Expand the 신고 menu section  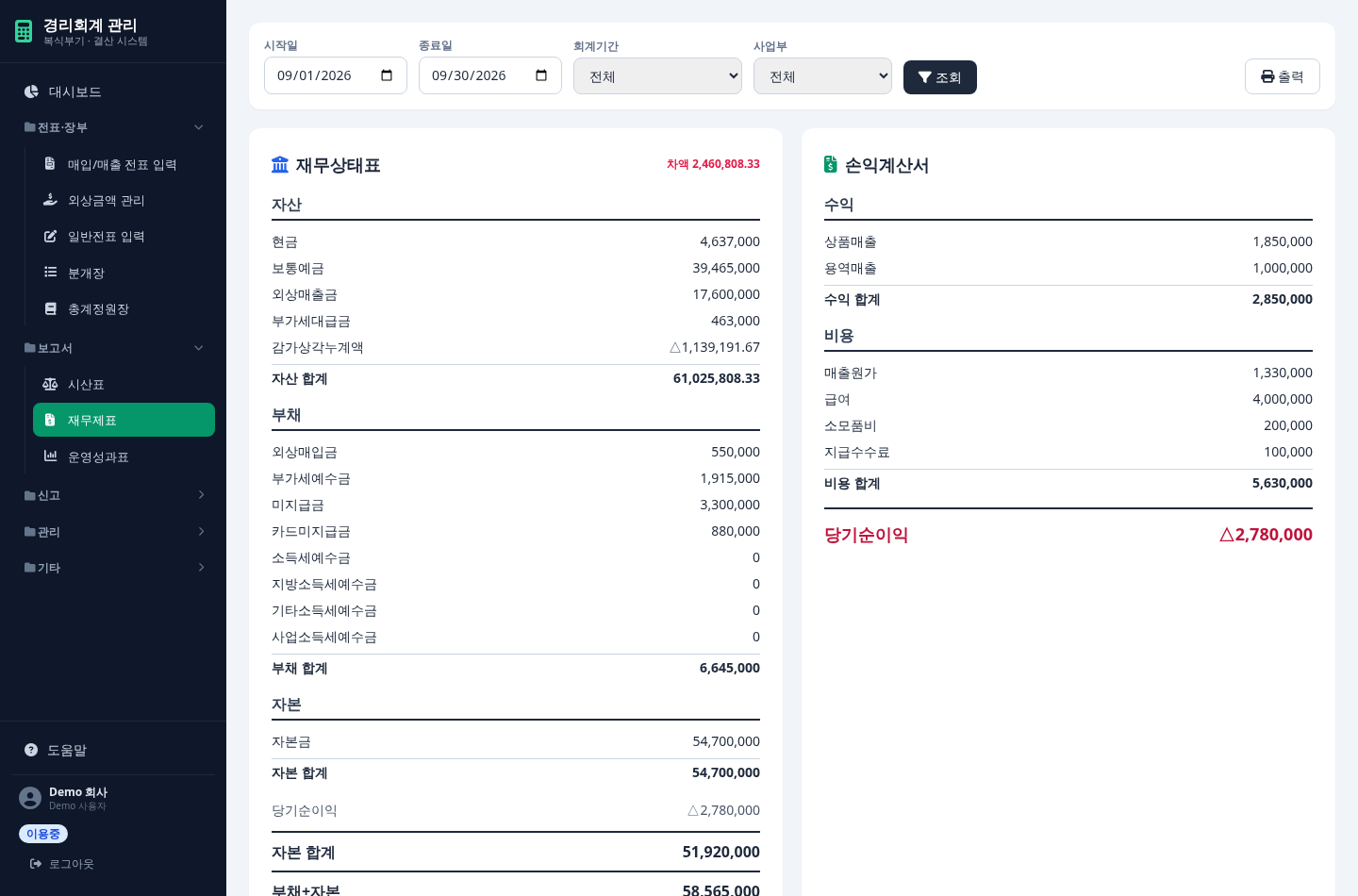click(x=113, y=495)
